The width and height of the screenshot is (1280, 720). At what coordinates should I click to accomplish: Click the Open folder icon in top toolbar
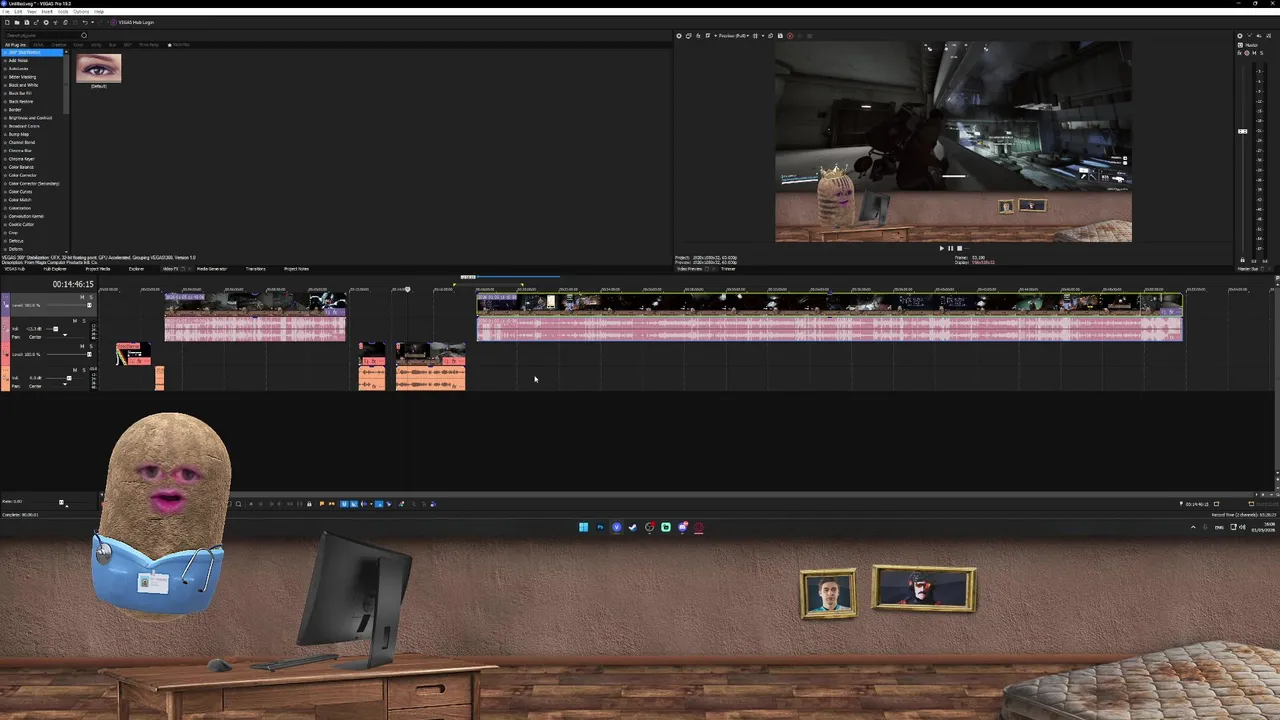point(17,22)
